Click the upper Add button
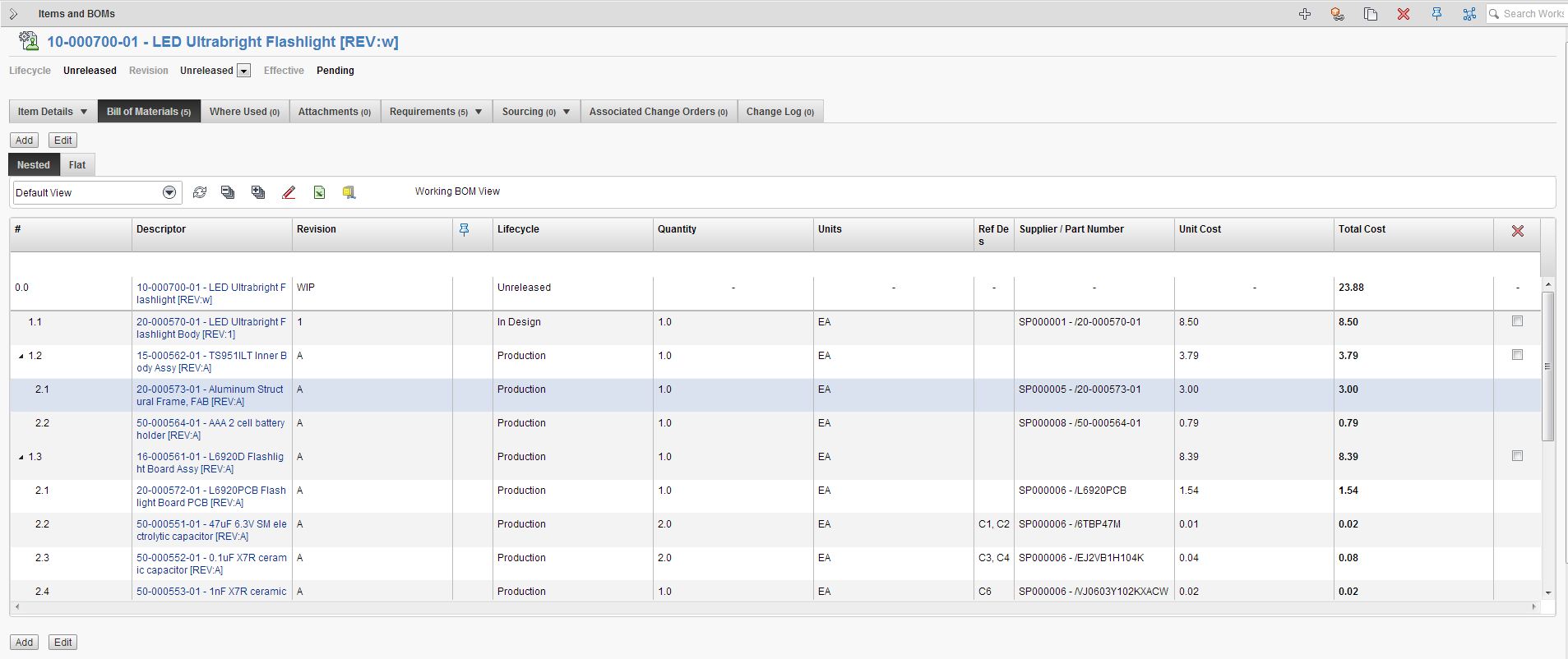 tap(25, 141)
